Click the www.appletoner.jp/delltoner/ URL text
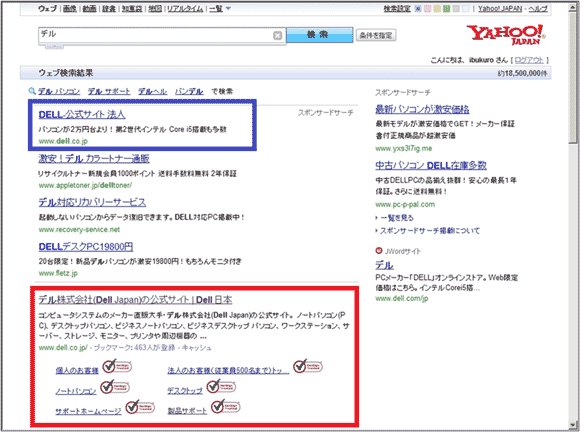The width and height of the screenshot is (580, 432). tap(85, 185)
